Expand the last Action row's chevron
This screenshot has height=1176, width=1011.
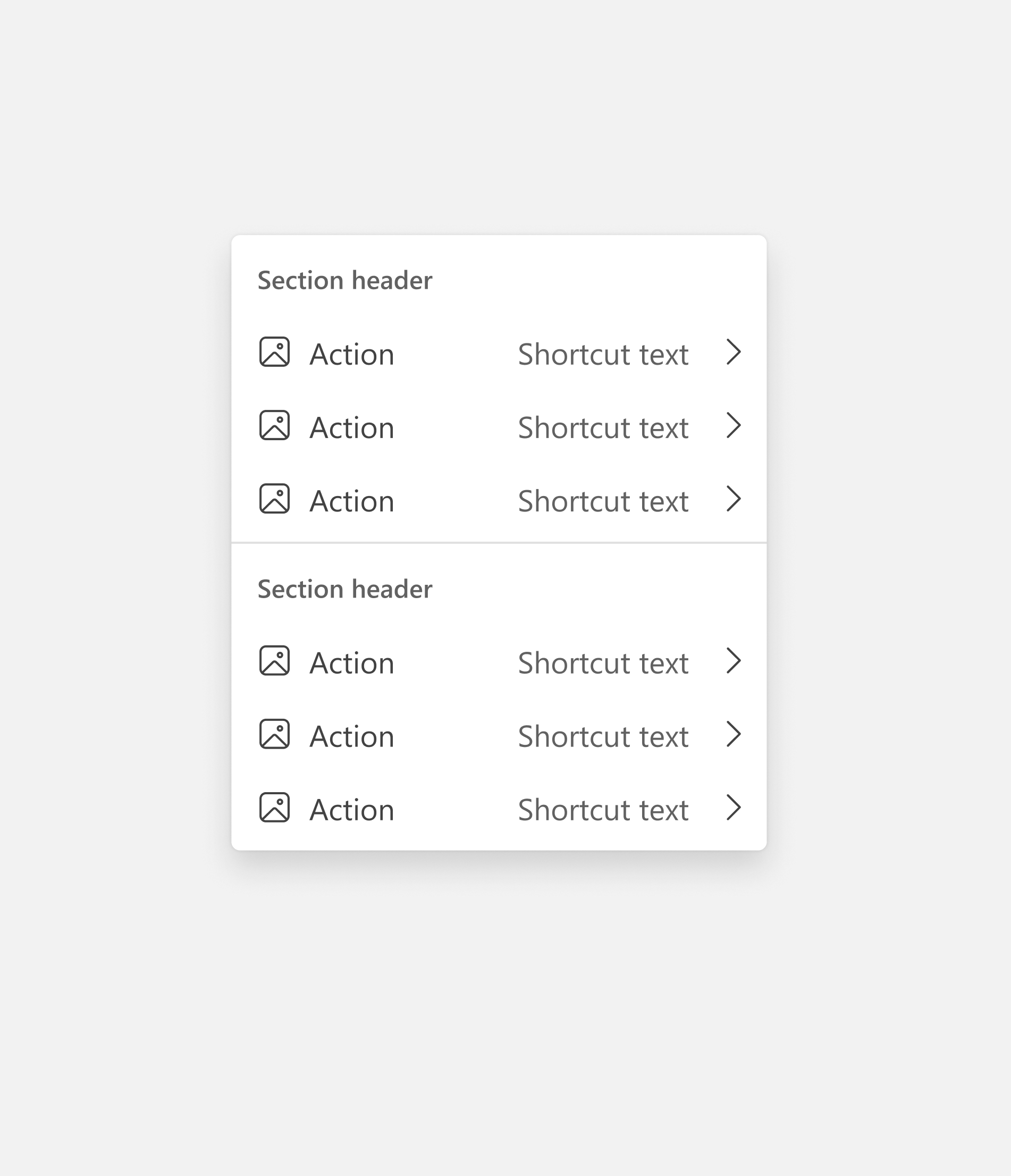734,808
